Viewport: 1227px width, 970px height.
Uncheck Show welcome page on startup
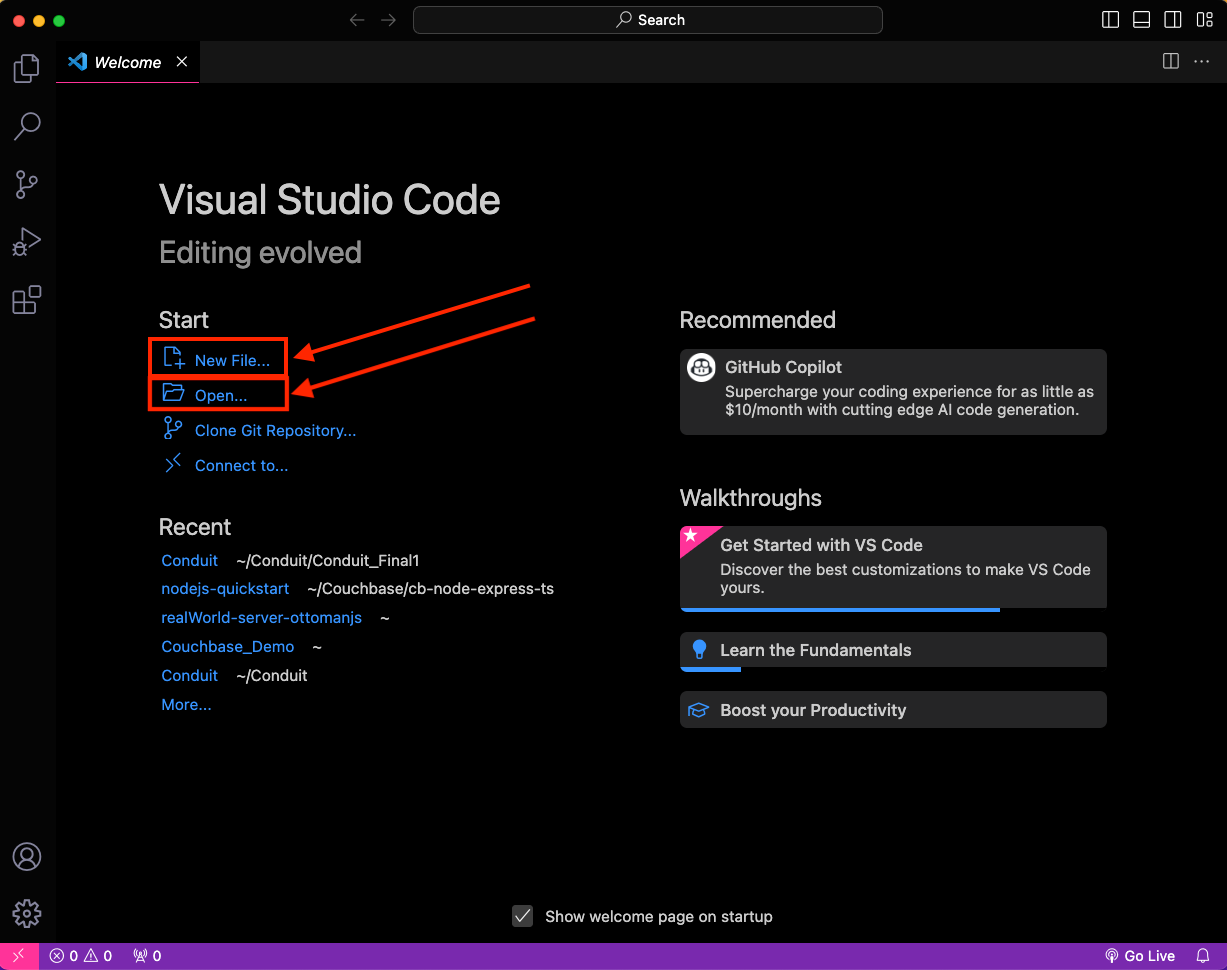coord(522,916)
